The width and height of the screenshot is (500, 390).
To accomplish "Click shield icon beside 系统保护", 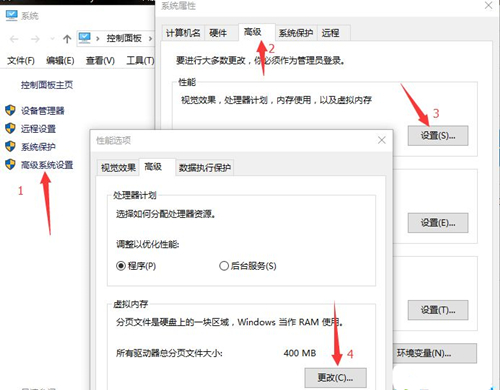I will pos(10,146).
